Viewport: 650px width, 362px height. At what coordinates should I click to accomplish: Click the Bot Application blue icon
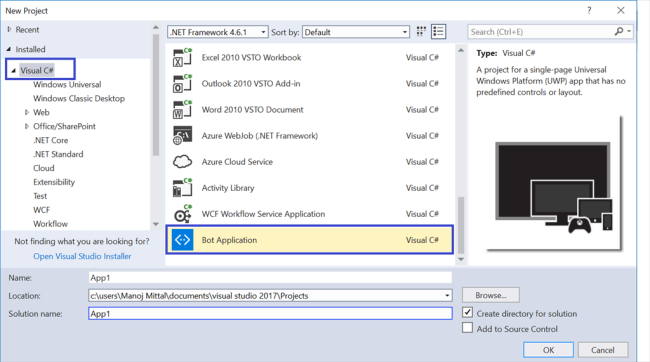pyautogui.click(x=182, y=240)
